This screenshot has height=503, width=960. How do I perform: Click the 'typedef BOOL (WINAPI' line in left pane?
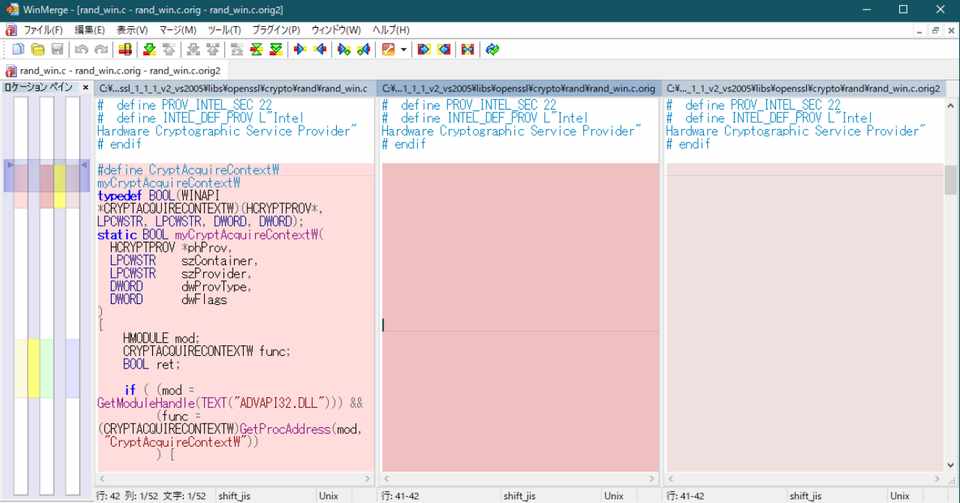(x=158, y=196)
